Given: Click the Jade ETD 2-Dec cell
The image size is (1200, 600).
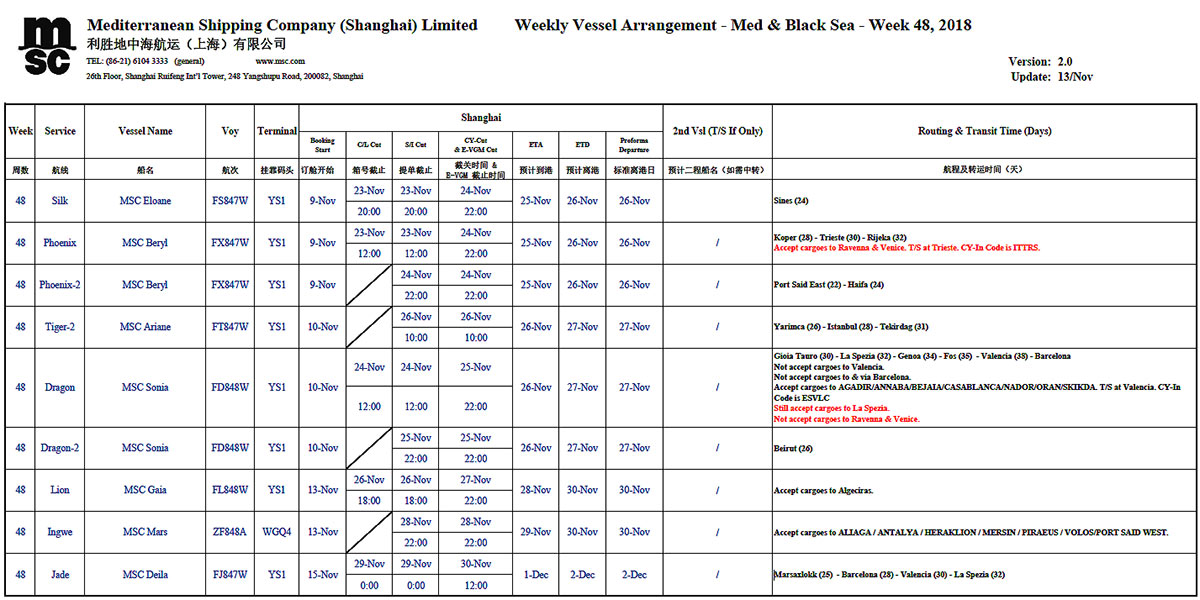Looking at the screenshot, I should tap(582, 575).
